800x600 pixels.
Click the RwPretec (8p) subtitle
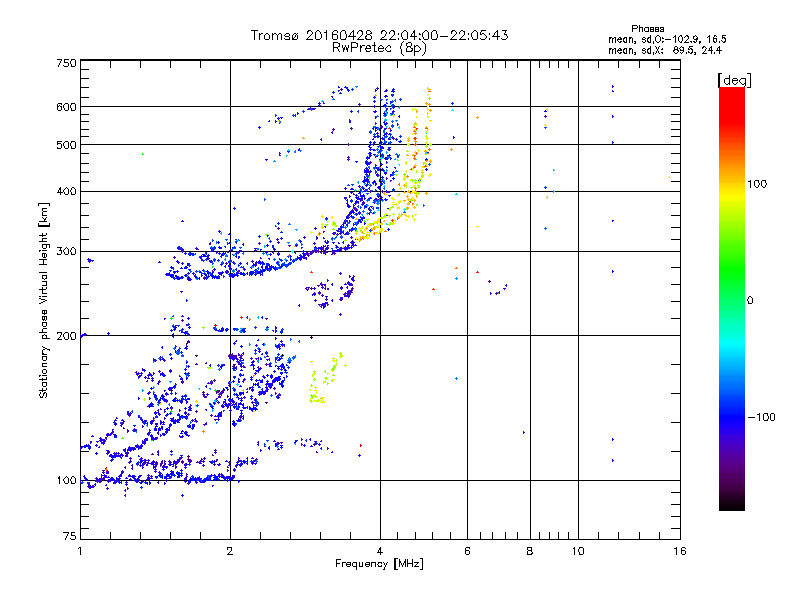[380, 48]
